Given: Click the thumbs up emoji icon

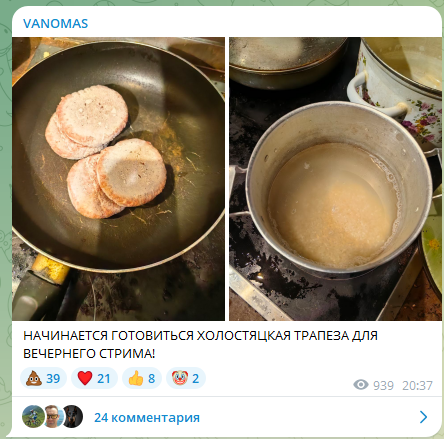Looking at the screenshot, I should click(136, 378).
